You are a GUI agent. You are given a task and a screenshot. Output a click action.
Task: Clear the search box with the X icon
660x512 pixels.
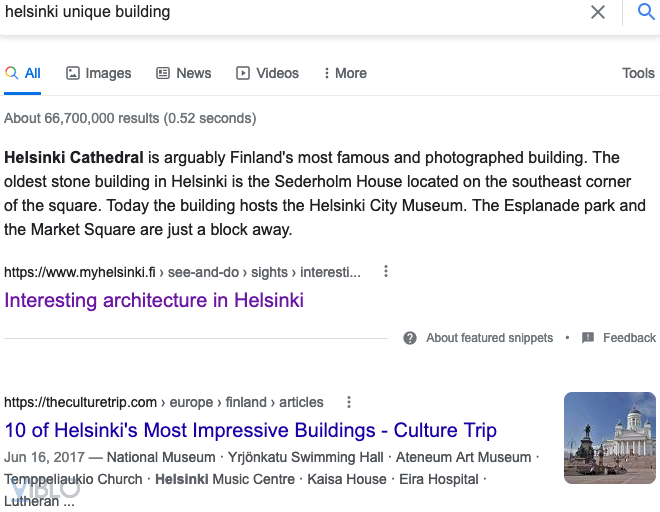point(598,12)
